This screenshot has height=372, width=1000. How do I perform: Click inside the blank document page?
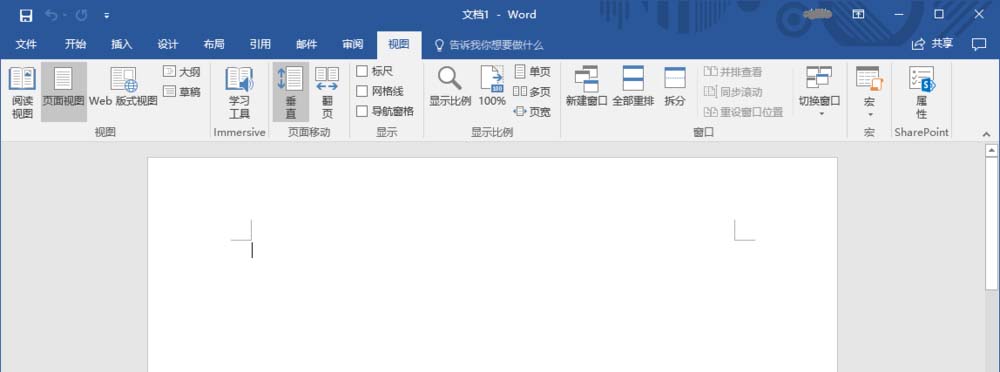click(x=492, y=265)
